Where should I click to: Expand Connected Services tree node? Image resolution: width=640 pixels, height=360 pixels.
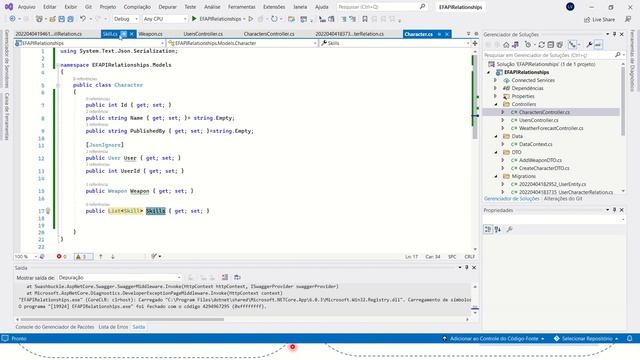click(496, 80)
